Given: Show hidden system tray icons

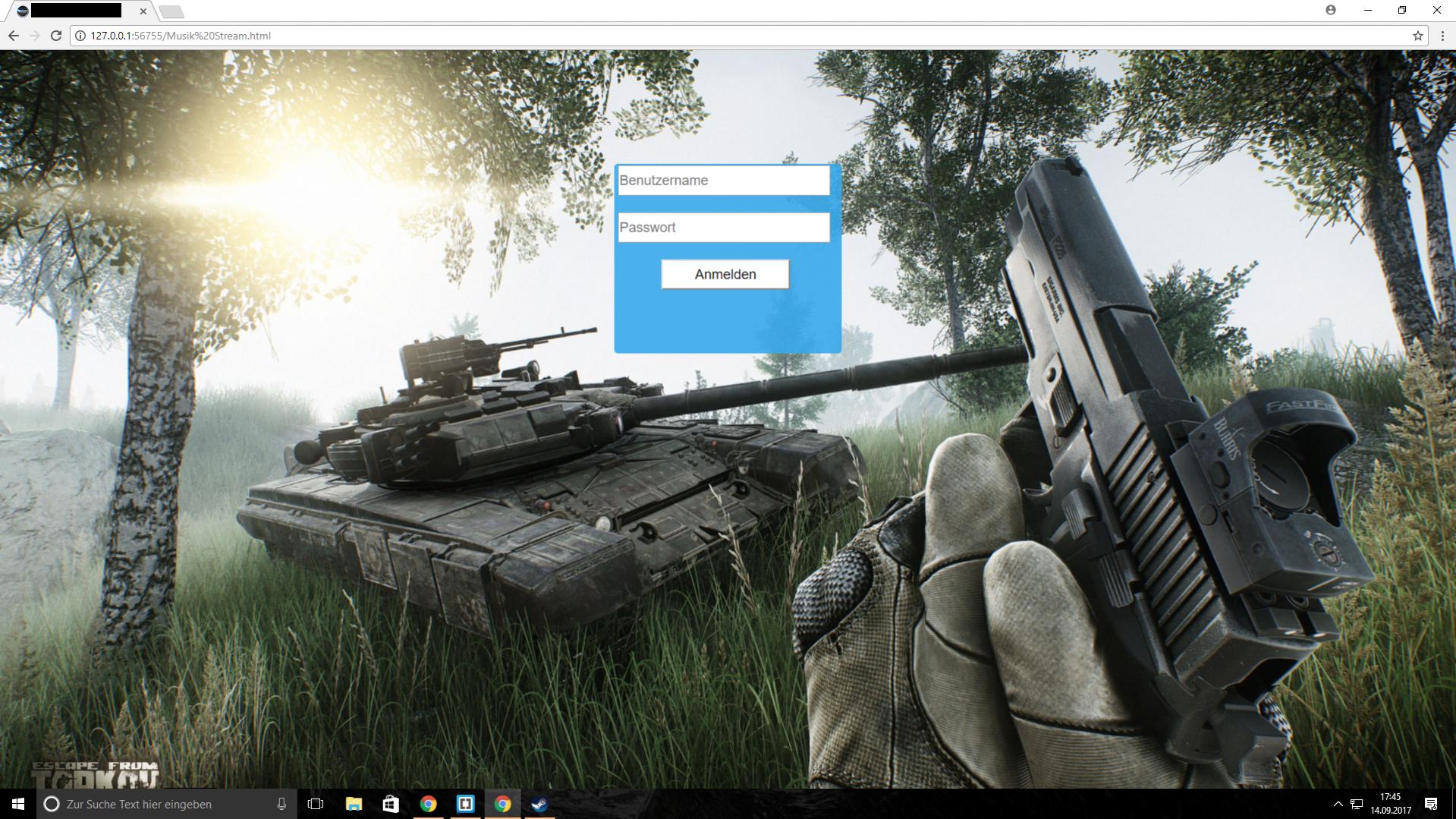Looking at the screenshot, I should (x=1338, y=804).
